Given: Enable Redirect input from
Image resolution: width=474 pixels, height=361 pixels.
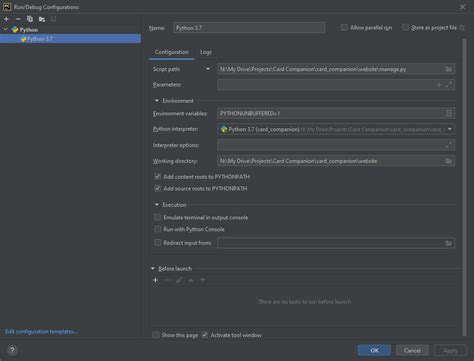Looking at the screenshot, I should (158, 243).
